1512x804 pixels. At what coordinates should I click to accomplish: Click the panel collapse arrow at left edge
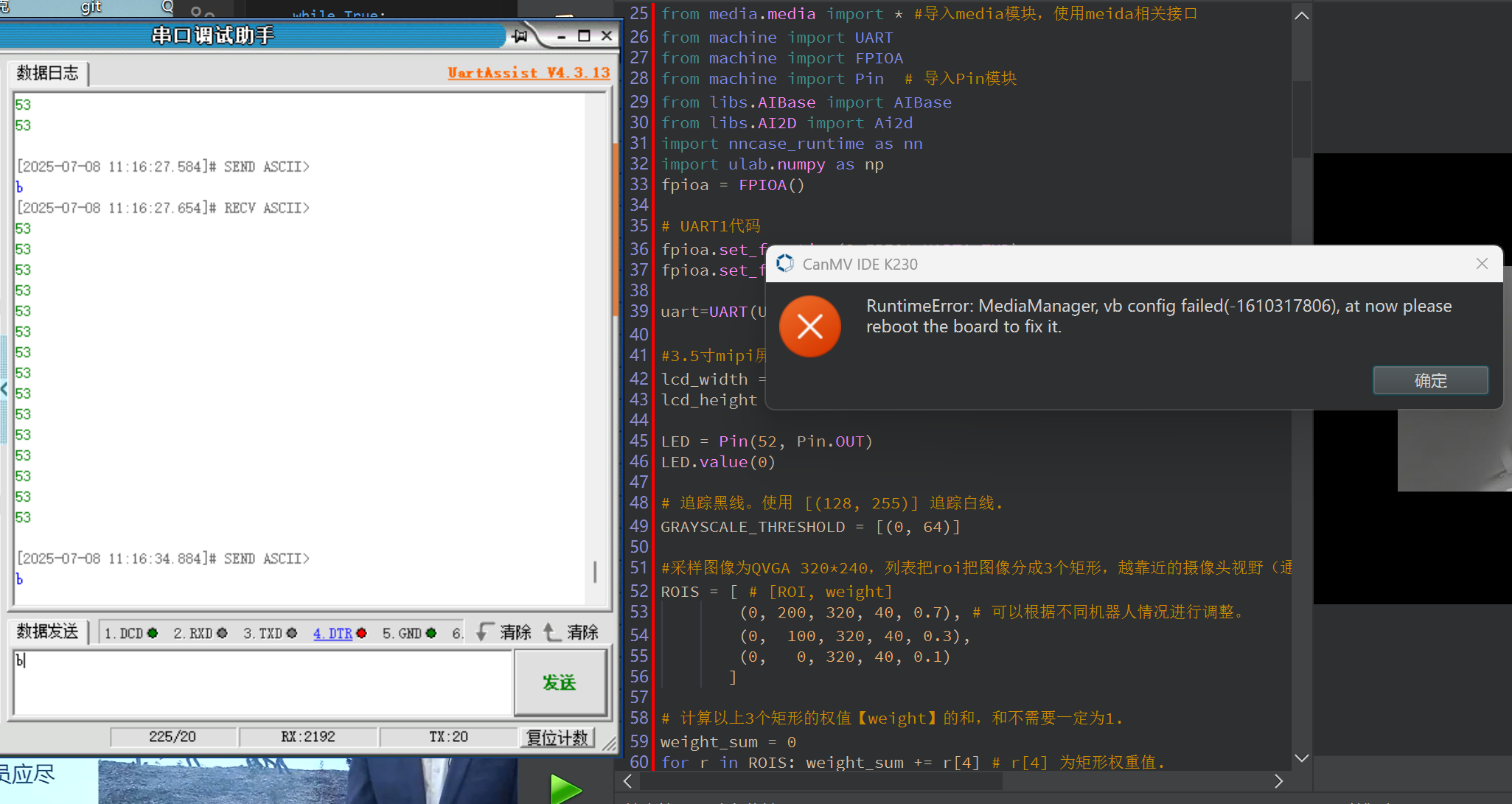4,389
